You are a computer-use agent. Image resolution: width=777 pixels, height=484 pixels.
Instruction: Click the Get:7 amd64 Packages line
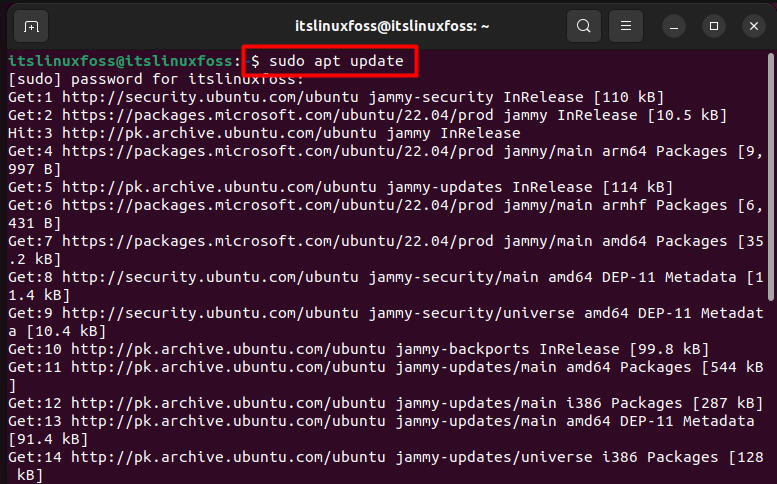click(386, 250)
